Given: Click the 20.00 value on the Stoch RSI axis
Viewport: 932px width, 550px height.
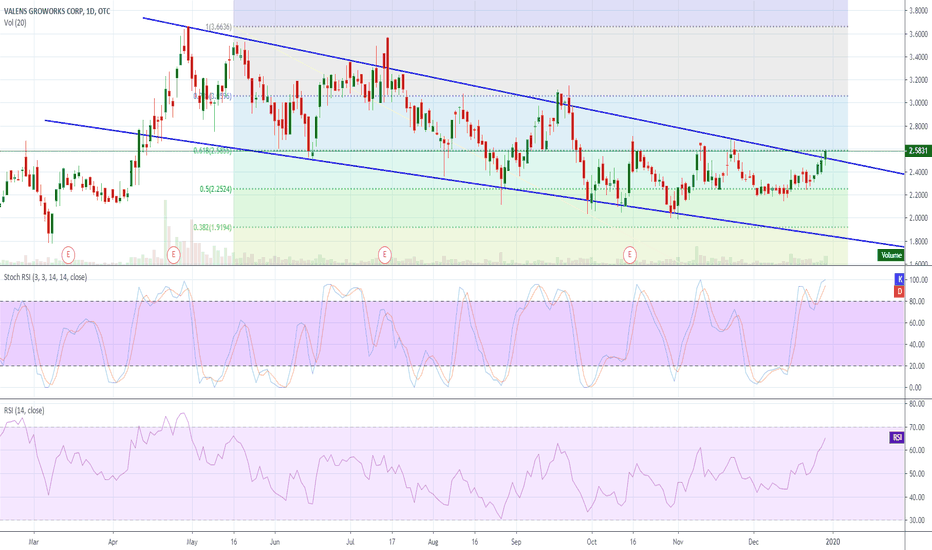Looking at the screenshot, I should point(918,366).
